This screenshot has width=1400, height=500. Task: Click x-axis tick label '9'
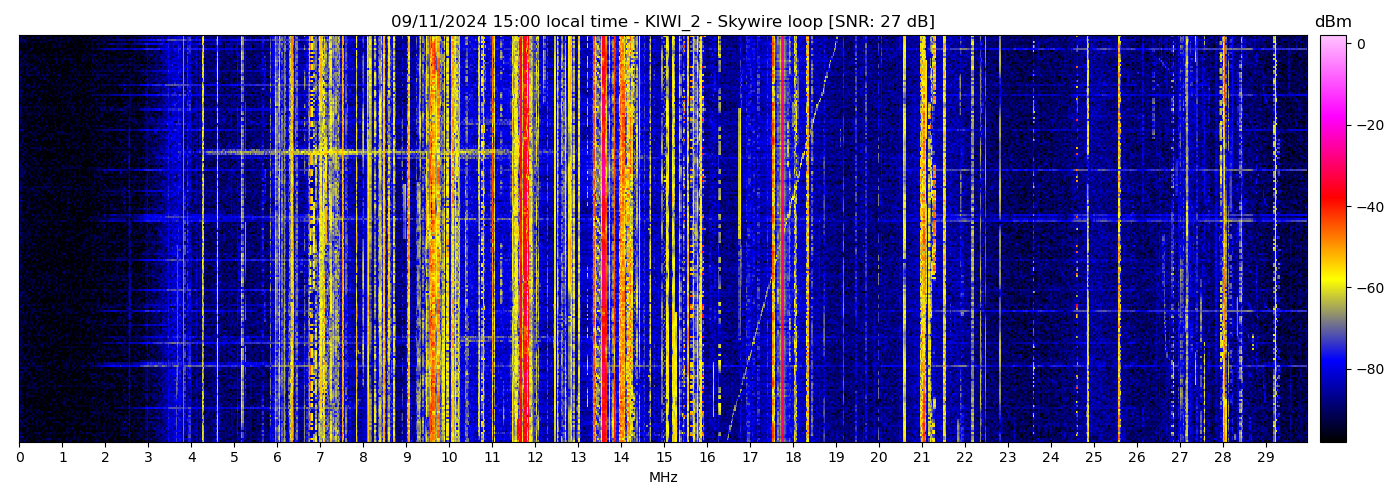(406, 458)
